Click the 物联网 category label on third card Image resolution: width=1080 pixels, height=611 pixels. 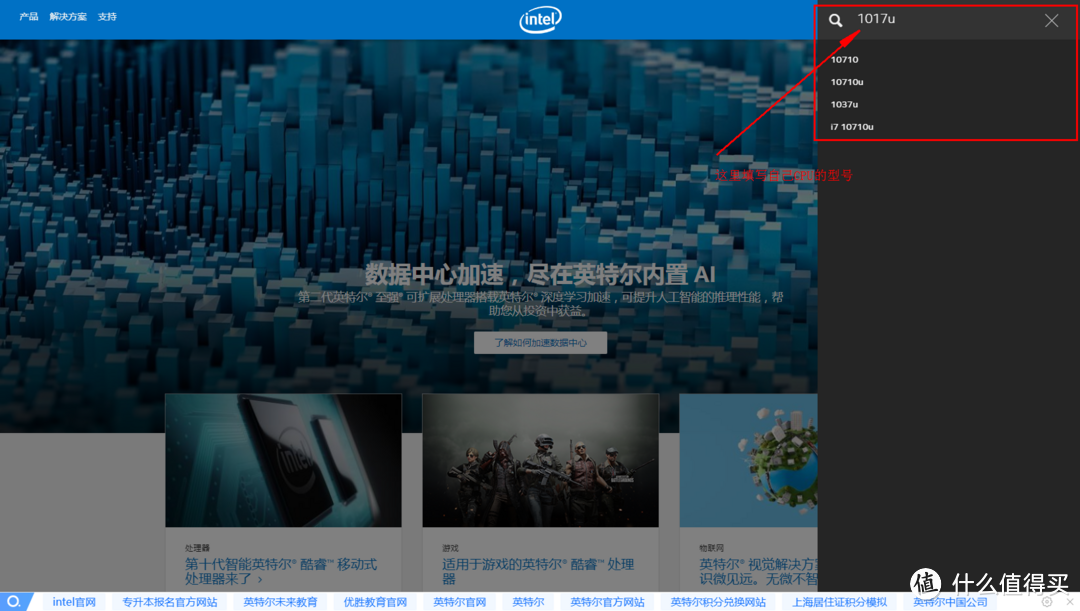pyautogui.click(x=712, y=548)
